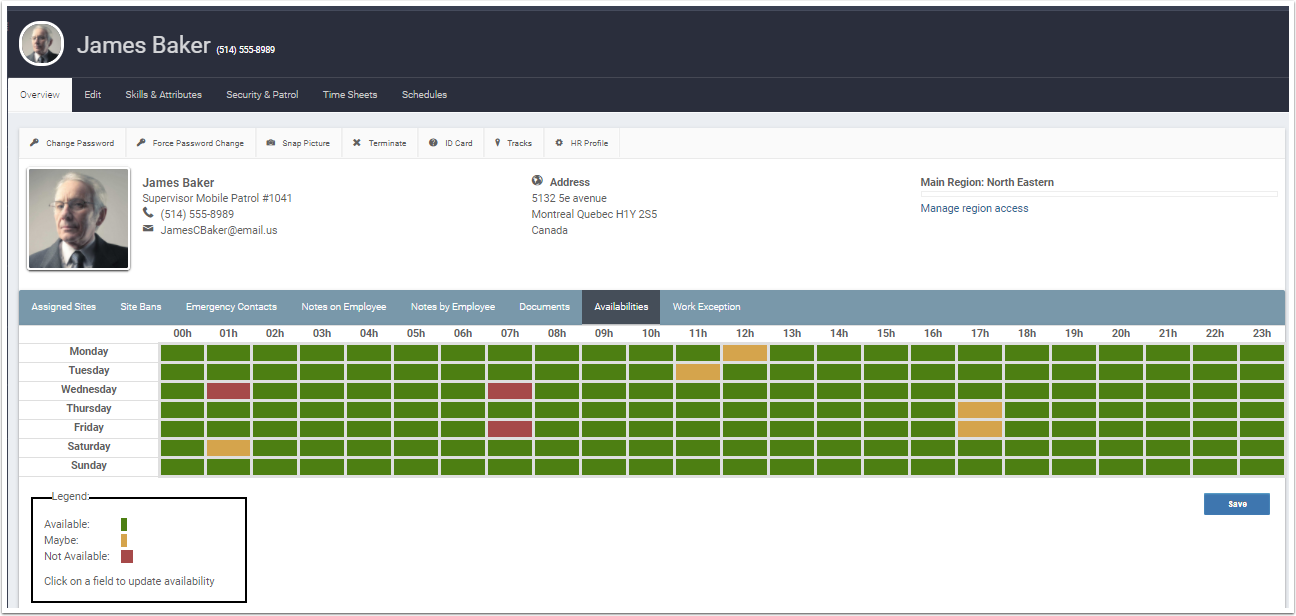Click the Save button

pos(1237,504)
